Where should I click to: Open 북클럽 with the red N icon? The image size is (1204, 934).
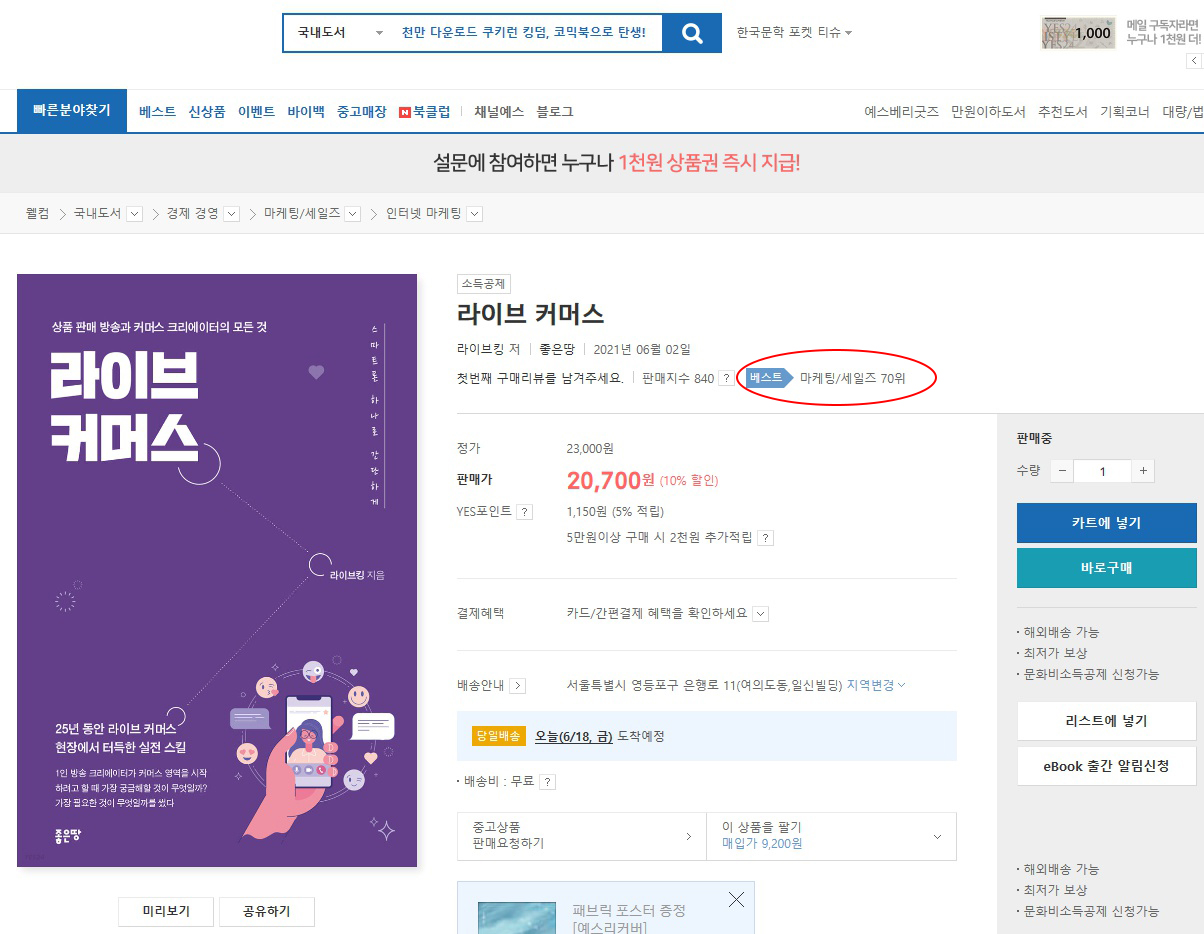coord(425,112)
